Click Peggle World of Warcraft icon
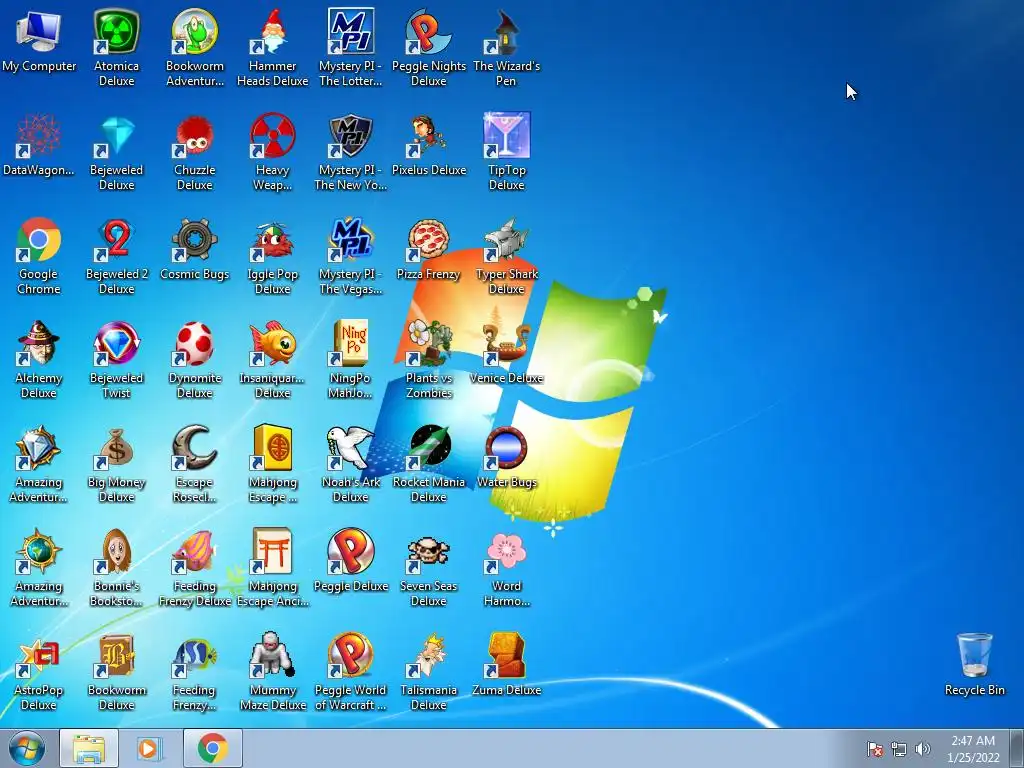1024x768 pixels. 351,655
